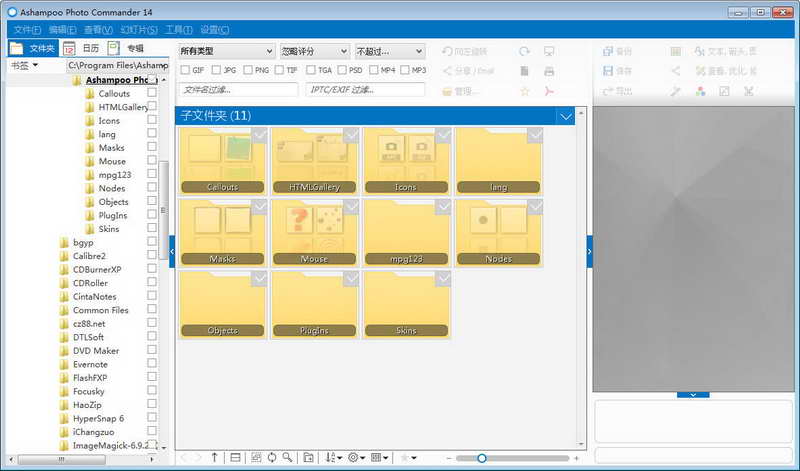Image resolution: width=800 pixels, height=471 pixels.
Task: Open the 忽略评分 rating dropdown
Action: pos(314,51)
